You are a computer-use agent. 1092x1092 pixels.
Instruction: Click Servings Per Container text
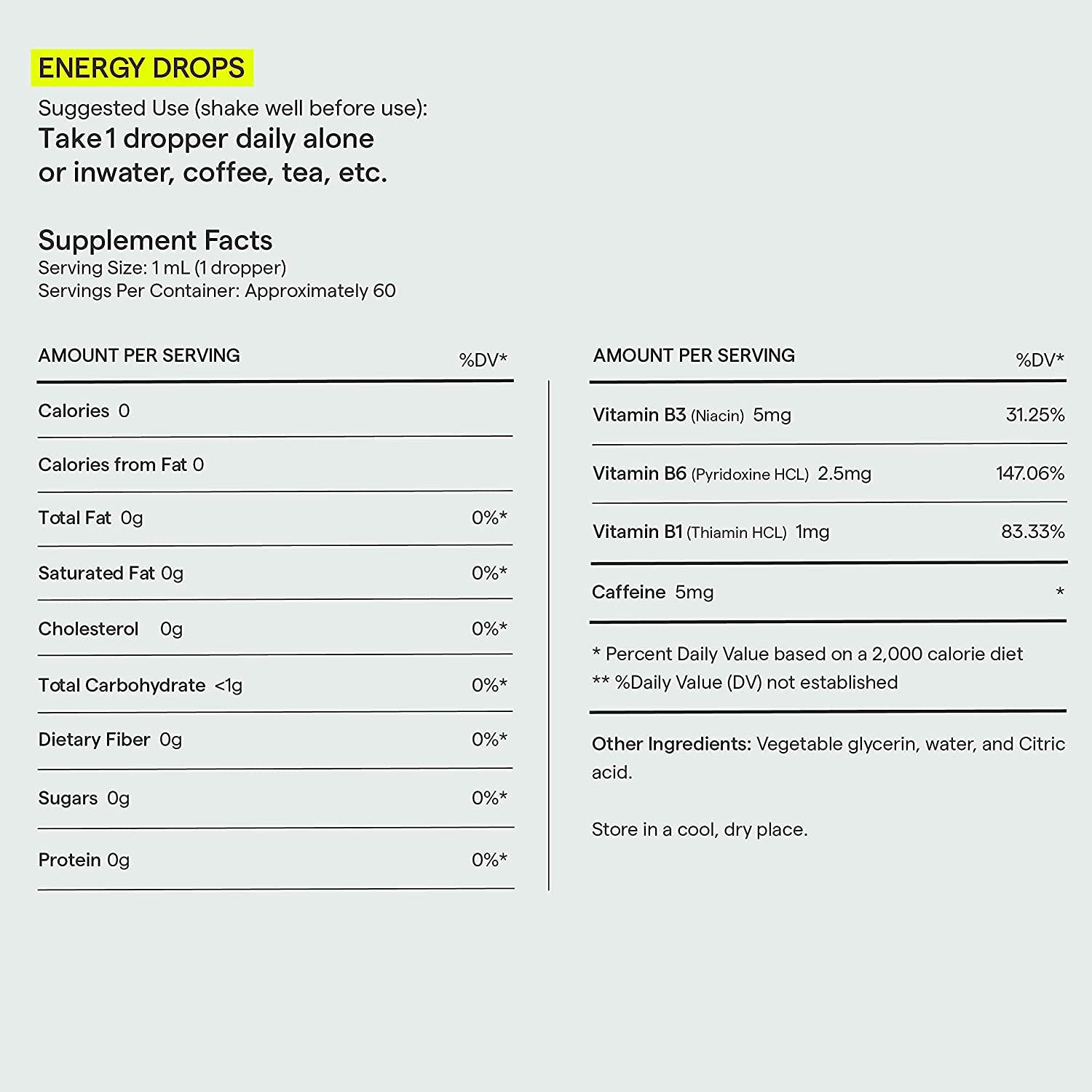point(216,291)
